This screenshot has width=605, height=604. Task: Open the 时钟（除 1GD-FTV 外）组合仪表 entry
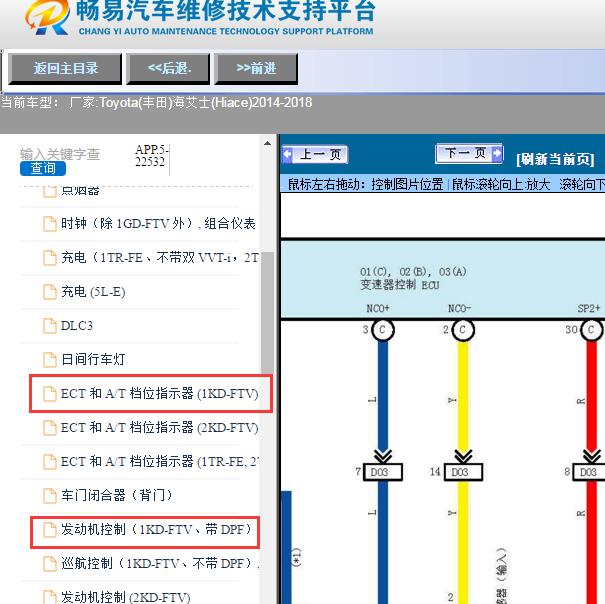coord(158,223)
